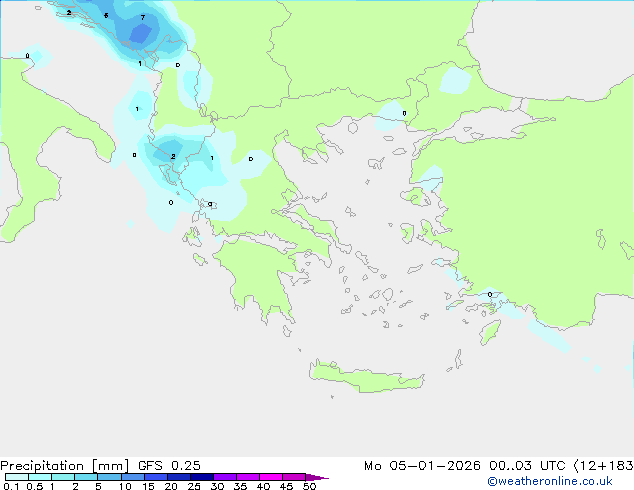Select the 25–30 mm navy legend segment
Viewport: 634px width, 490px height.
[x=201, y=477]
